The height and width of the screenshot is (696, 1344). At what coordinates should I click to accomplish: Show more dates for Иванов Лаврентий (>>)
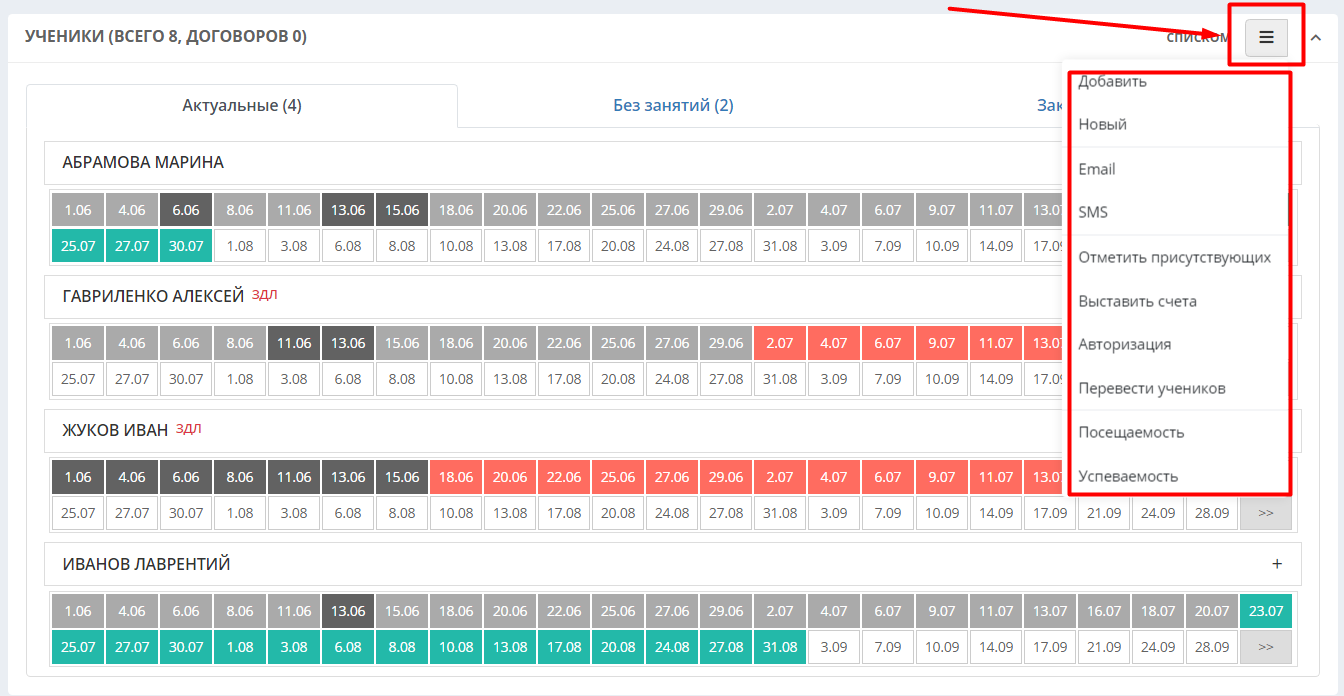click(x=1266, y=647)
